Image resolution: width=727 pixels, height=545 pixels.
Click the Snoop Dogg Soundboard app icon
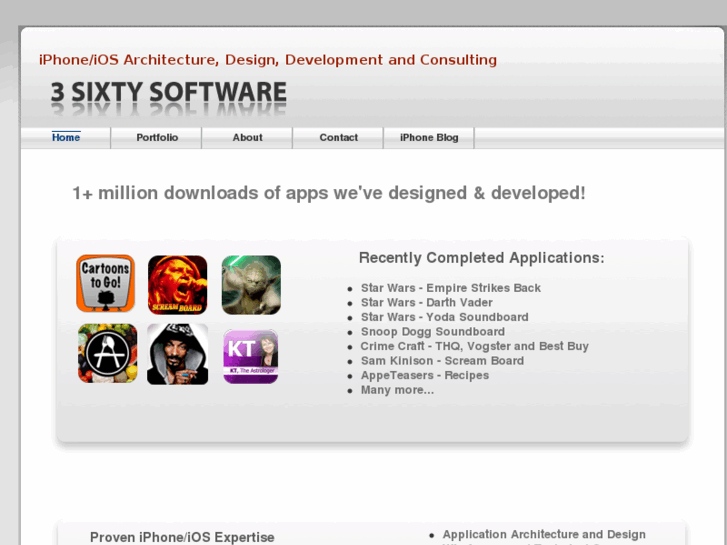point(177,354)
